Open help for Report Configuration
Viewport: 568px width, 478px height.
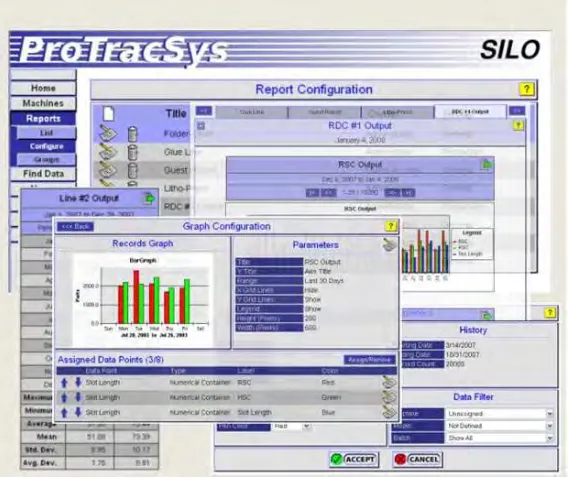click(x=526, y=89)
